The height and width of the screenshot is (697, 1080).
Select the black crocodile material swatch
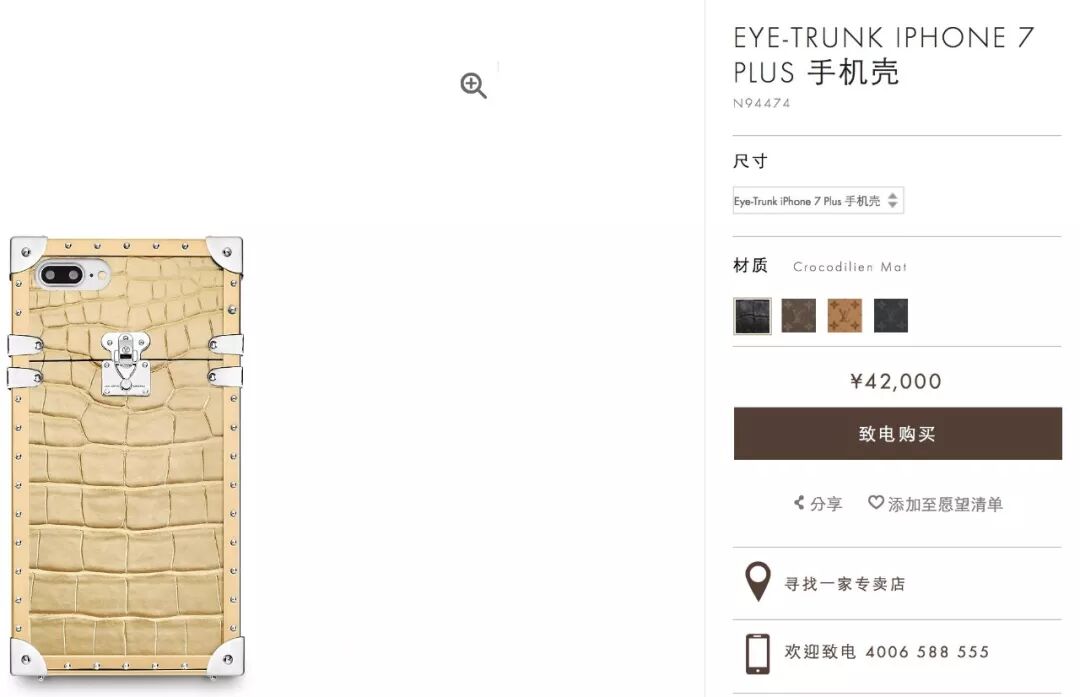tap(752, 316)
